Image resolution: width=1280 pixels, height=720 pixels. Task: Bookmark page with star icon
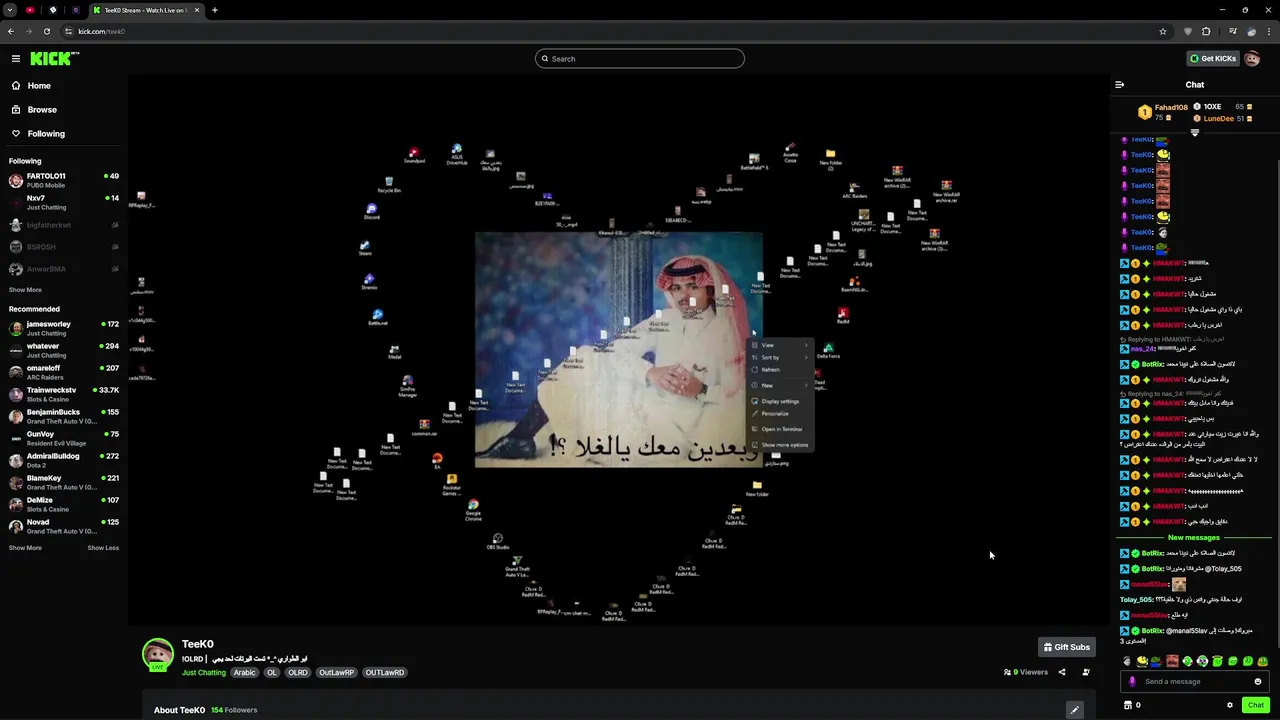(x=1163, y=31)
